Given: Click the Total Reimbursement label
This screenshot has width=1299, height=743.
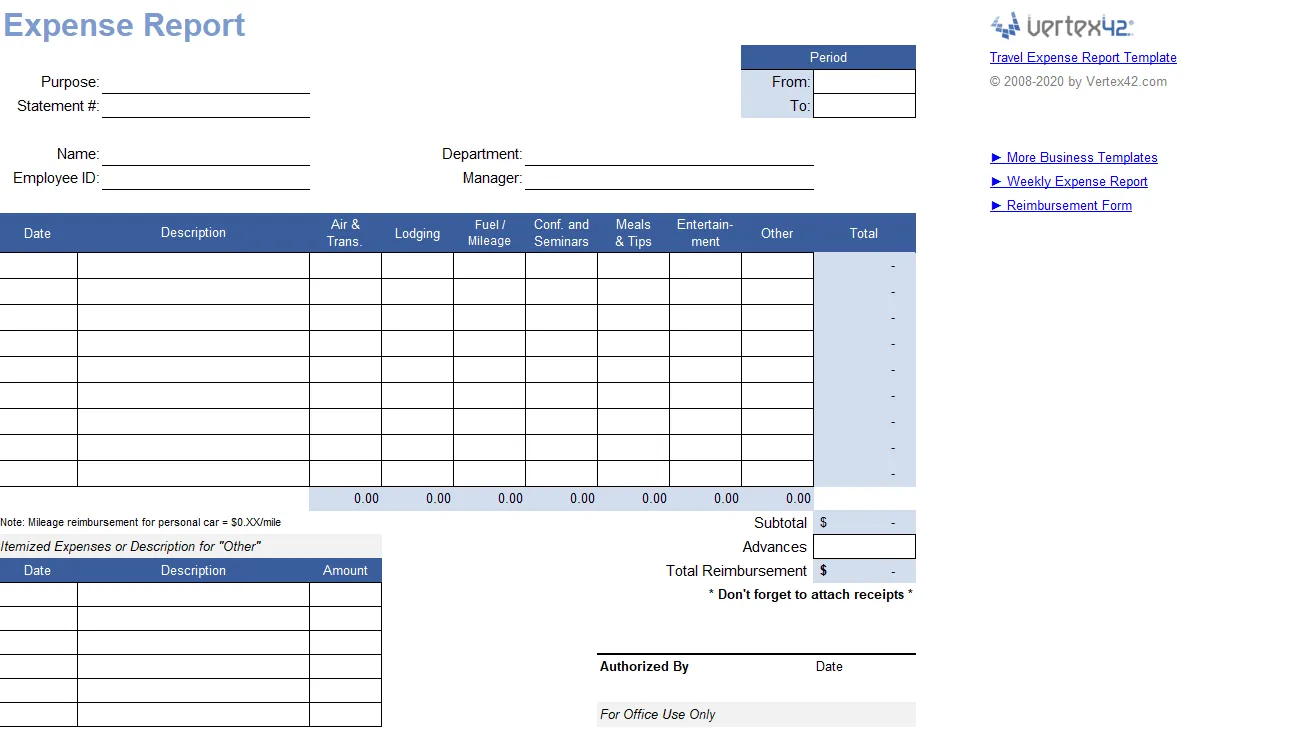Looking at the screenshot, I should [x=736, y=571].
